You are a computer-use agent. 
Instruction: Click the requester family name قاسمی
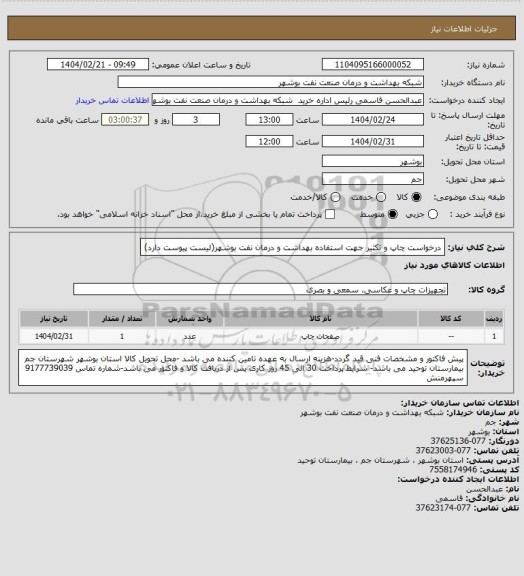click(x=449, y=499)
